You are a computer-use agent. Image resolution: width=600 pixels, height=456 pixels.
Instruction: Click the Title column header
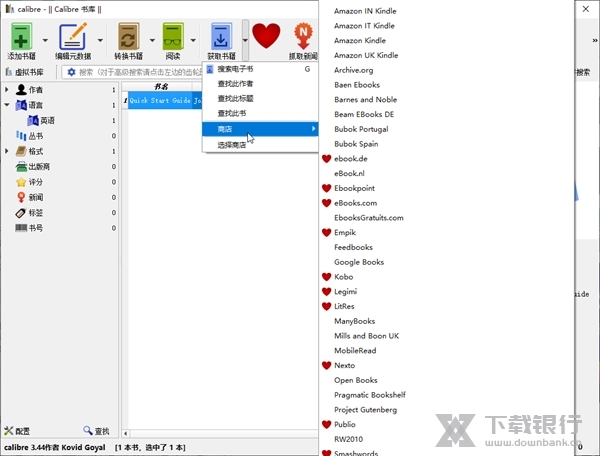point(161,86)
